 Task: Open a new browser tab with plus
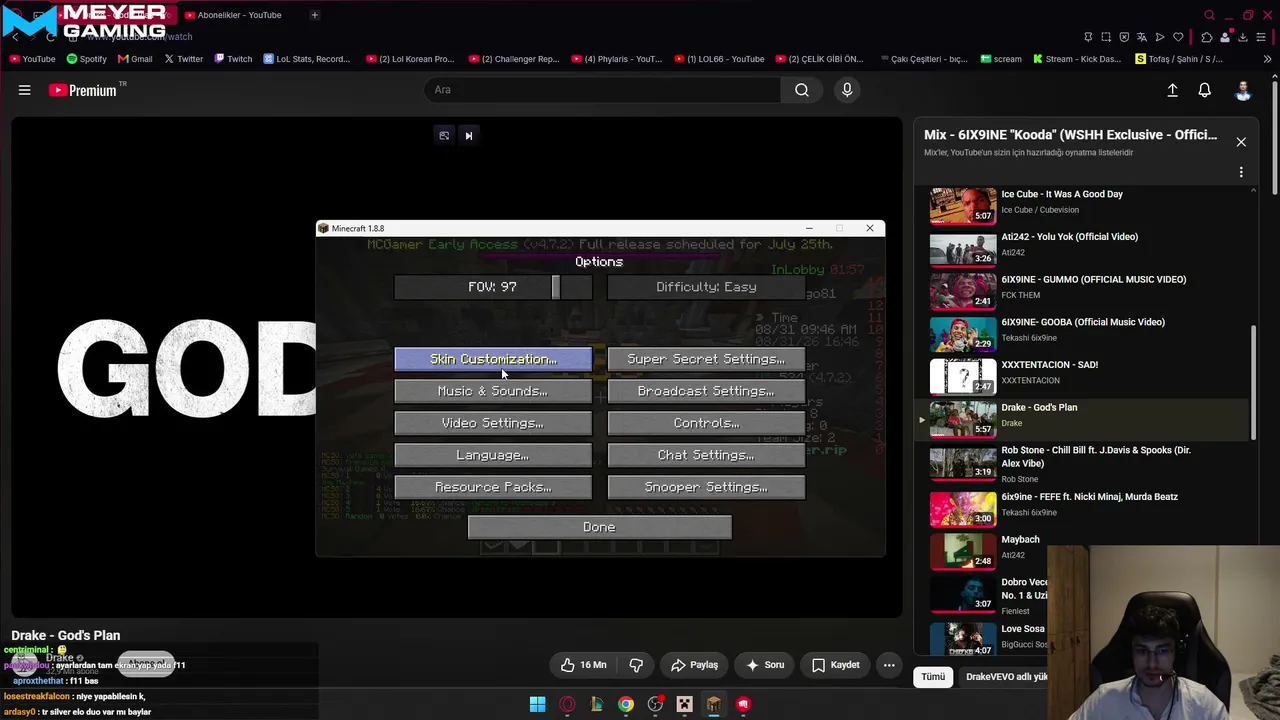click(314, 15)
